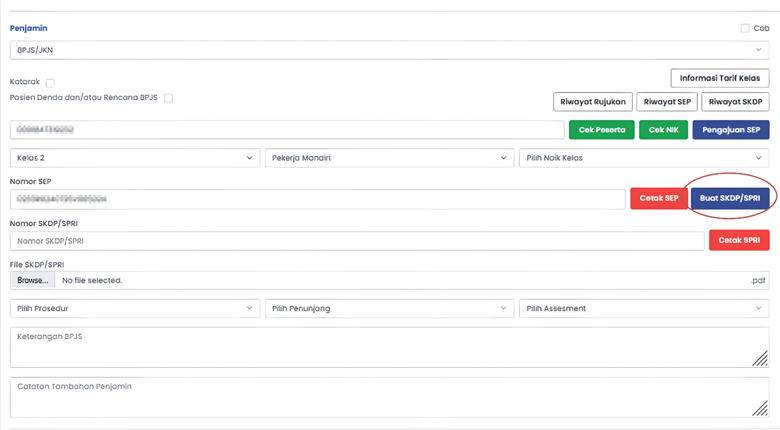Select the Pilih Penunjang dropdown
The width and height of the screenshot is (780, 430).
click(389, 309)
